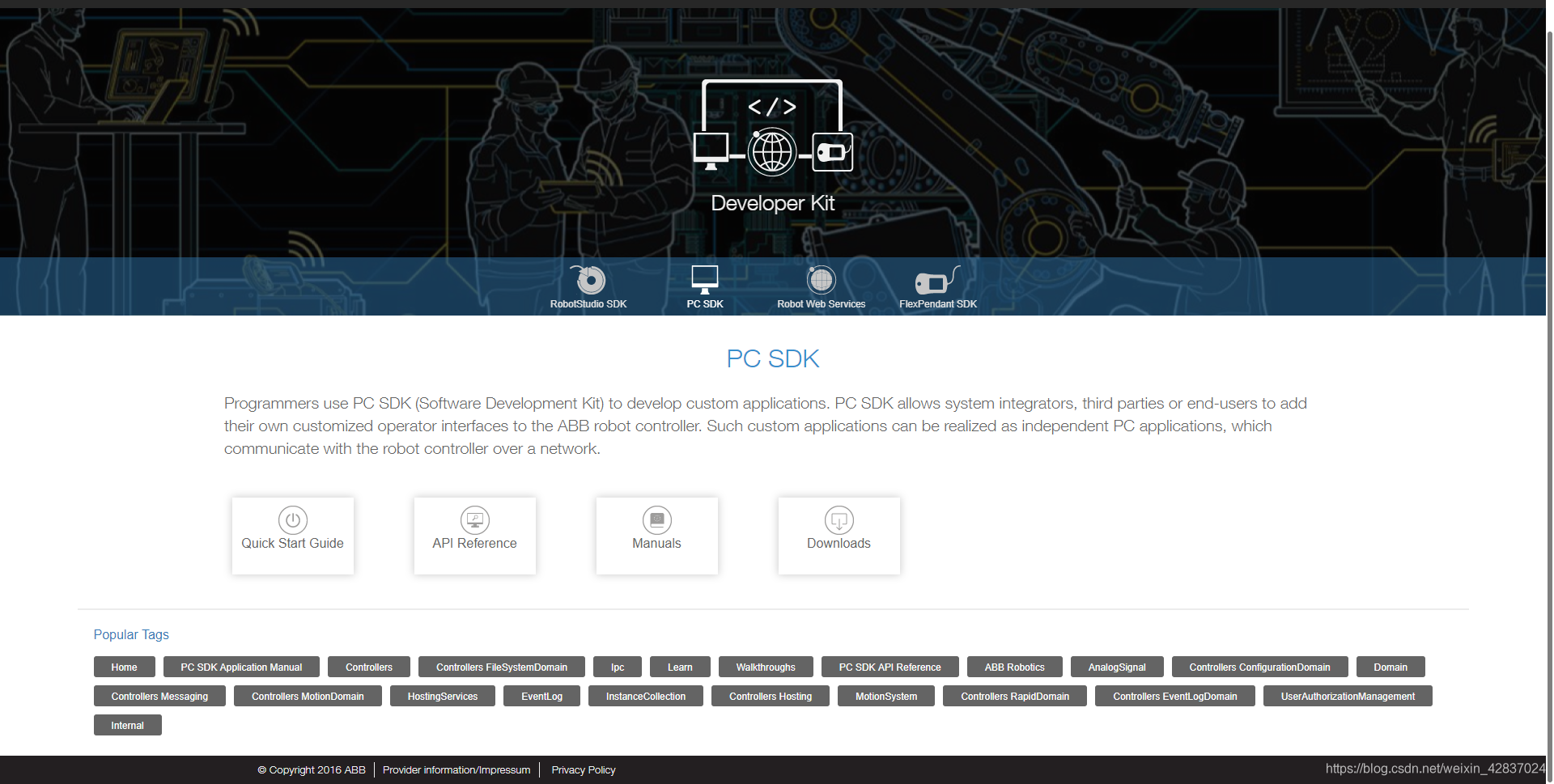1554x784 pixels.
Task: Click the Downloads icon
Action: point(839,520)
